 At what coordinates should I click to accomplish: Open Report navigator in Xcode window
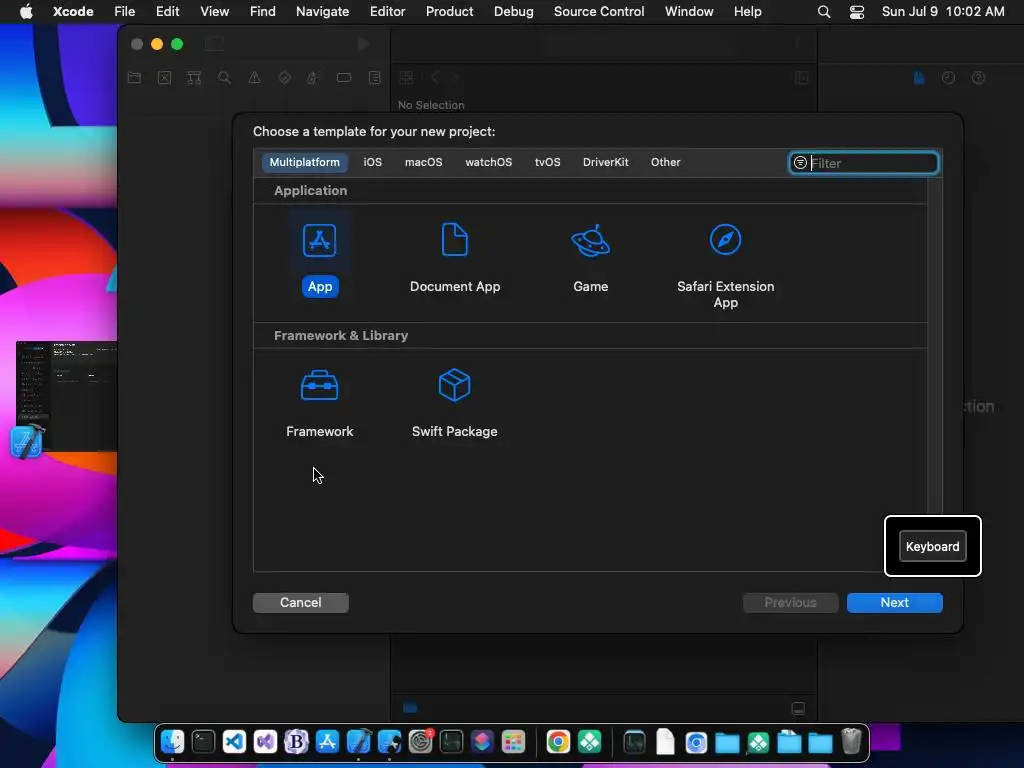point(374,78)
